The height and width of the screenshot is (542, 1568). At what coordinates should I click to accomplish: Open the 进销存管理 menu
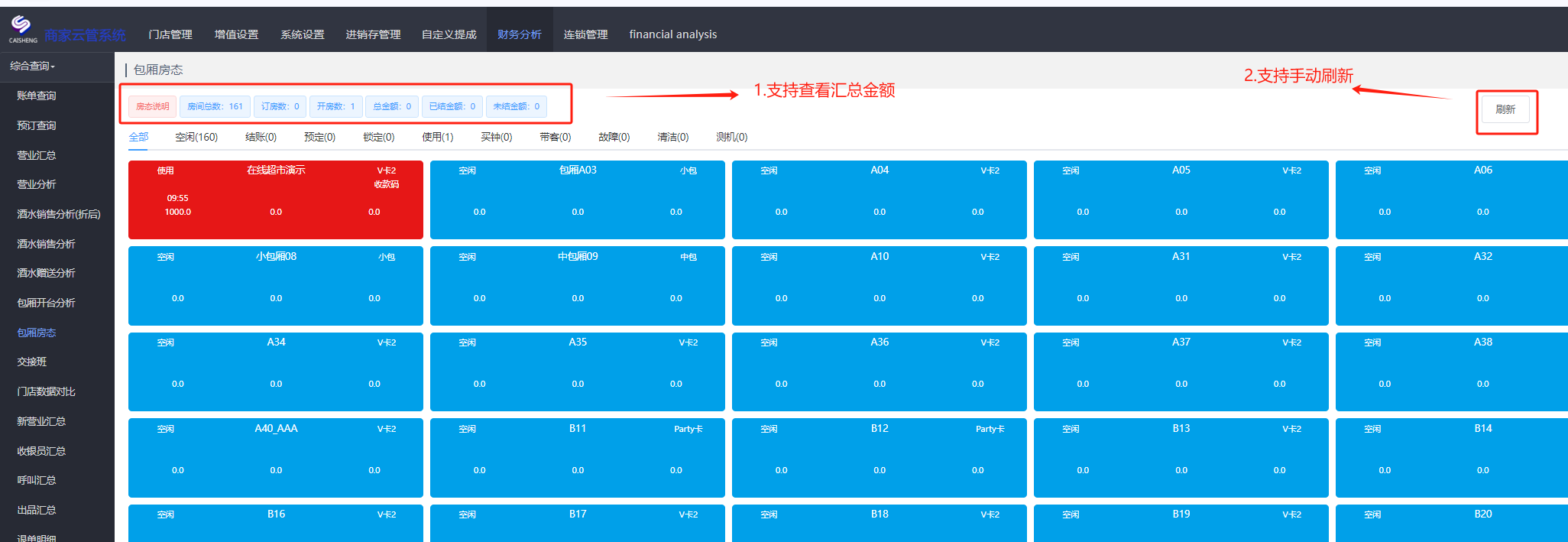373,34
